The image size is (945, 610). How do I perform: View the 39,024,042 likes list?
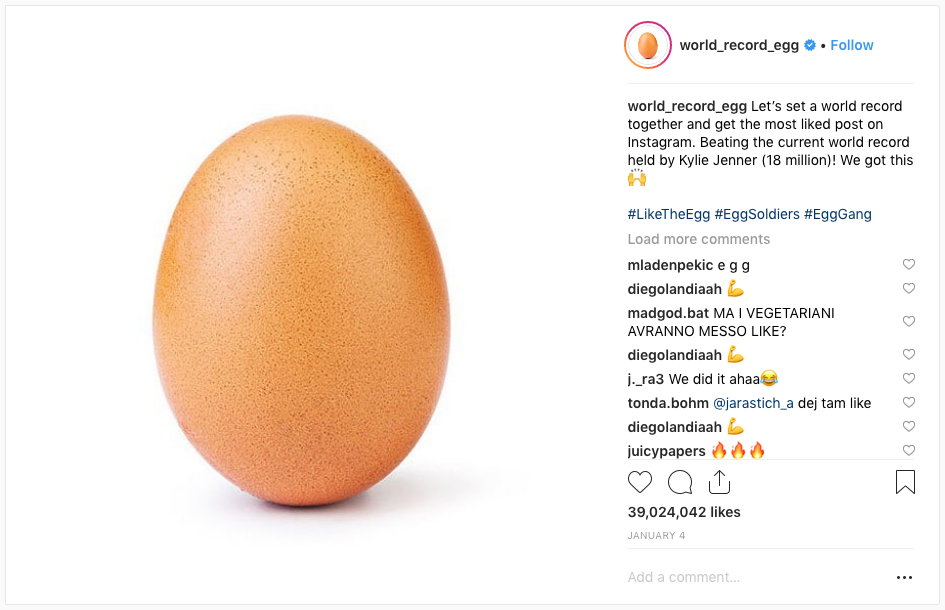(x=684, y=512)
